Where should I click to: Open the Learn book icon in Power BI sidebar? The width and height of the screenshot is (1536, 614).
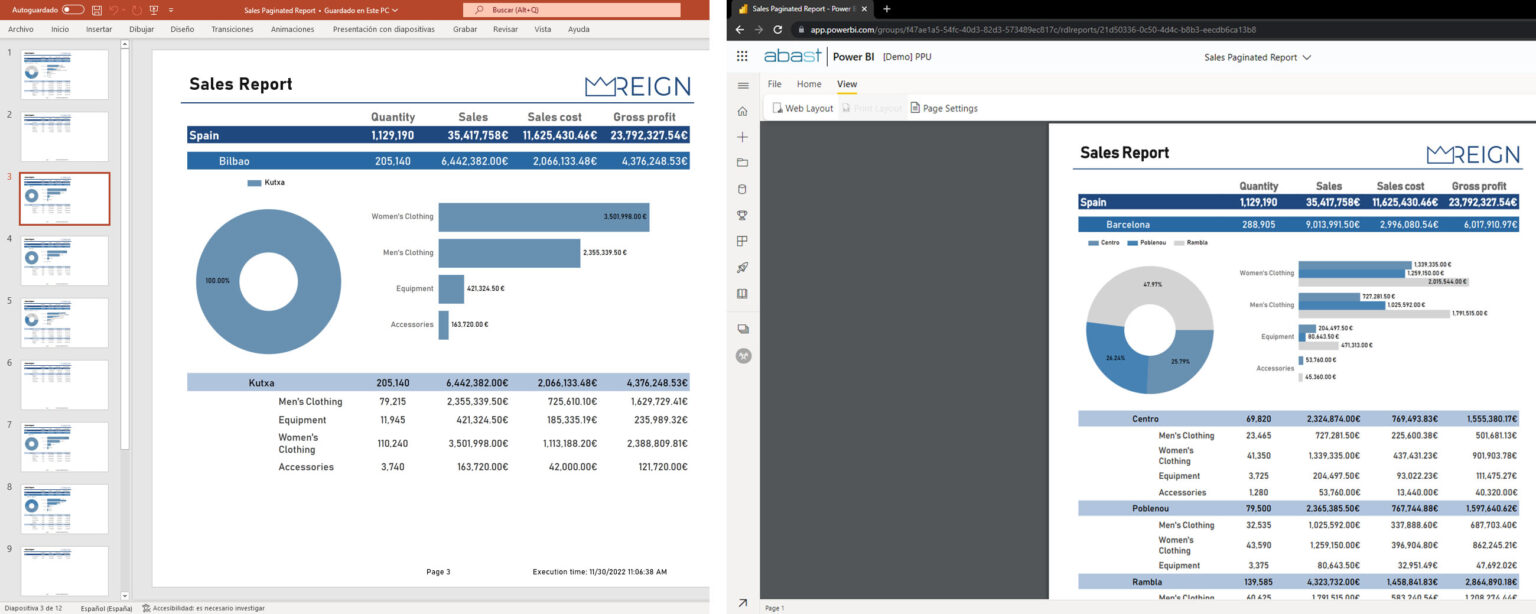click(x=743, y=294)
